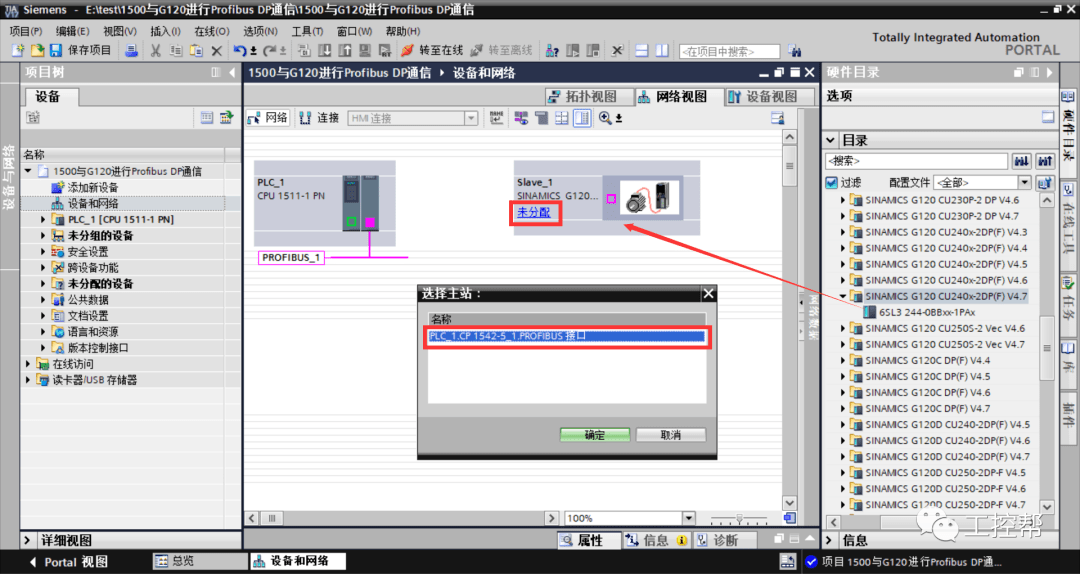Expand the PLC_1 [CPU 1511-1 PN] tree node
Screen dimensions: 1080x574
click(43, 220)
